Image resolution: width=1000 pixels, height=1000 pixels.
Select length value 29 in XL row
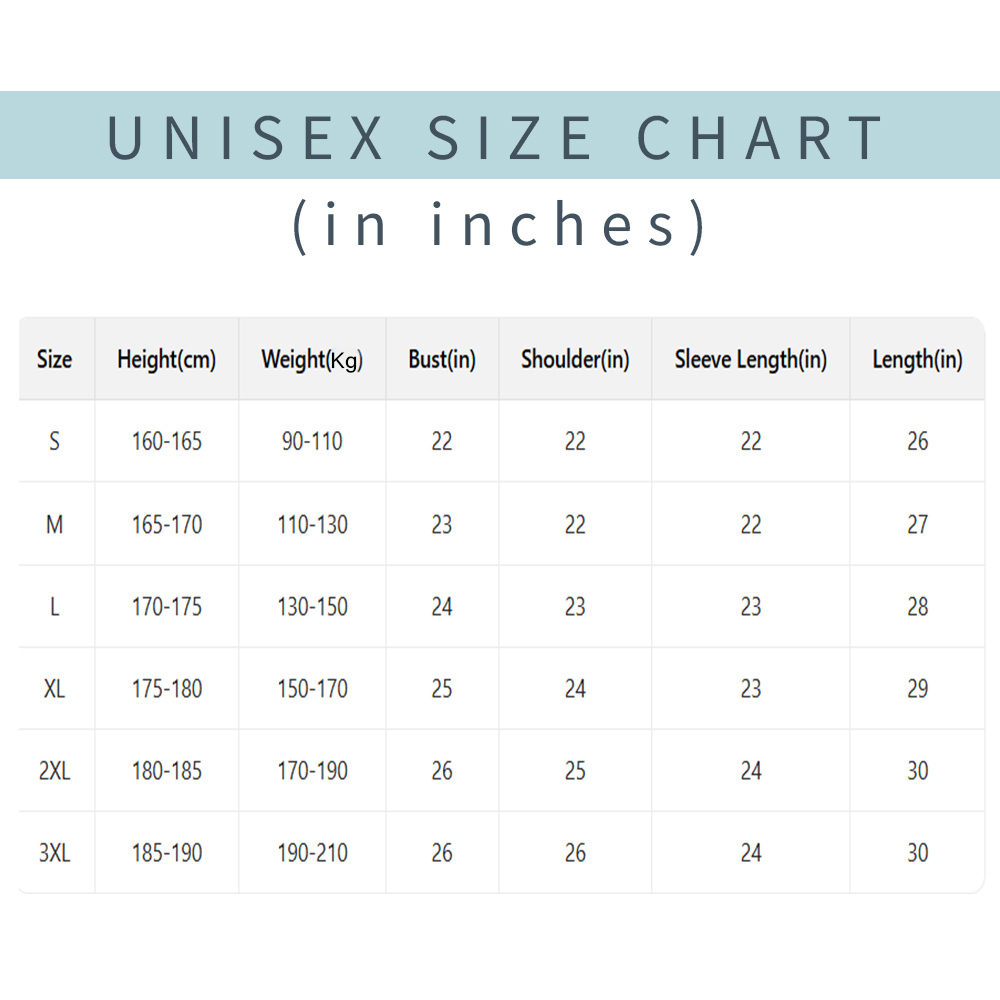coord(917,689)
